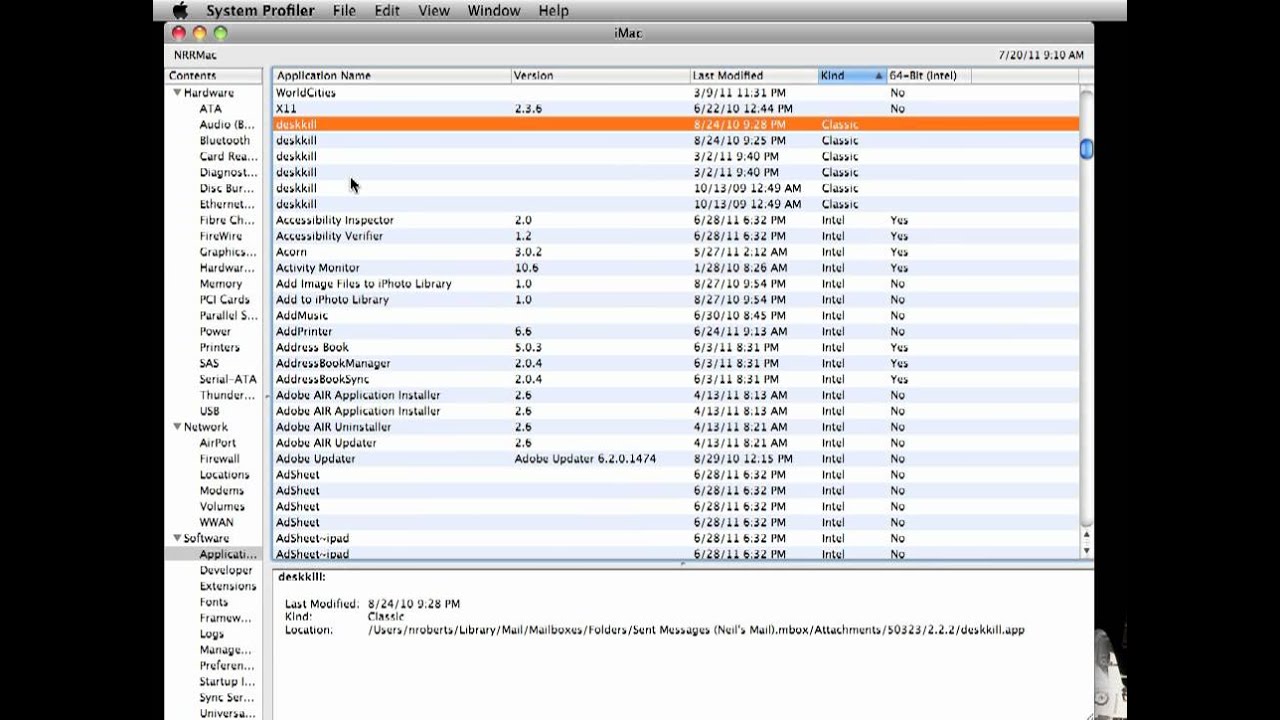Select the Adobe Updater row

coord(676,458)
